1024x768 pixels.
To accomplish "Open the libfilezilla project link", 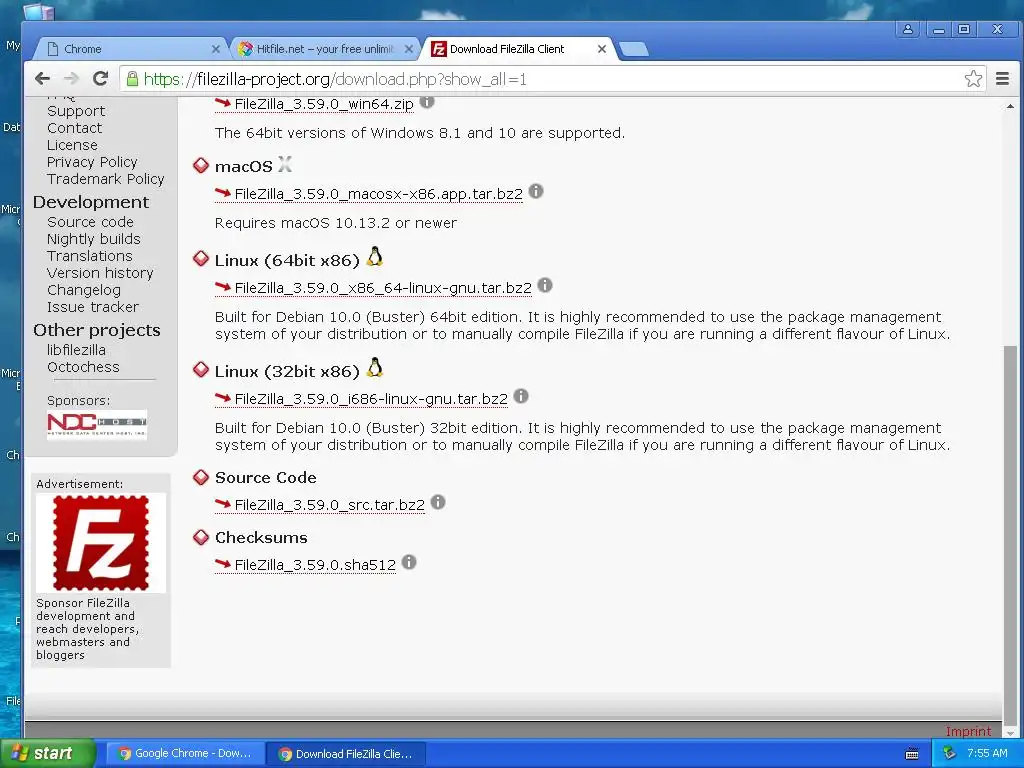I will pos(76,350).
